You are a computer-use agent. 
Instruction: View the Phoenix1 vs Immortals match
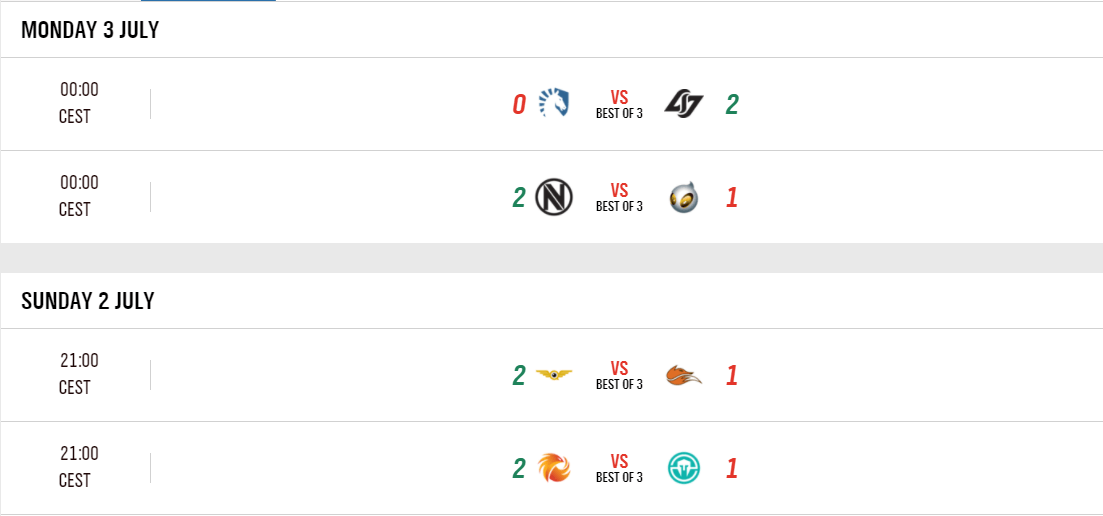pyautogui.click(x=619, y=468)
